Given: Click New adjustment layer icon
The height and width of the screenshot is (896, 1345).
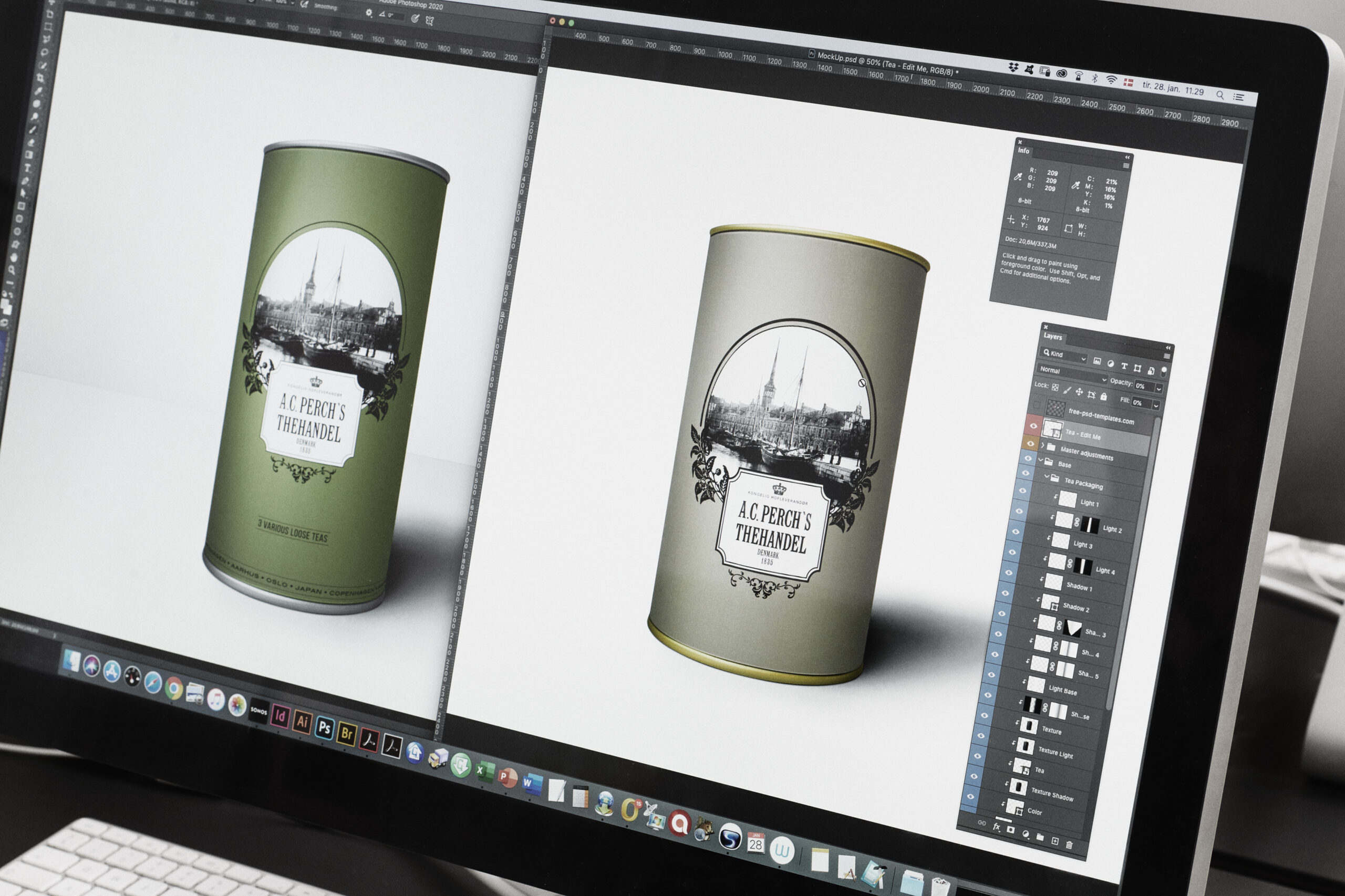Looking at the screenshot, I should (x=1025, y=834).
